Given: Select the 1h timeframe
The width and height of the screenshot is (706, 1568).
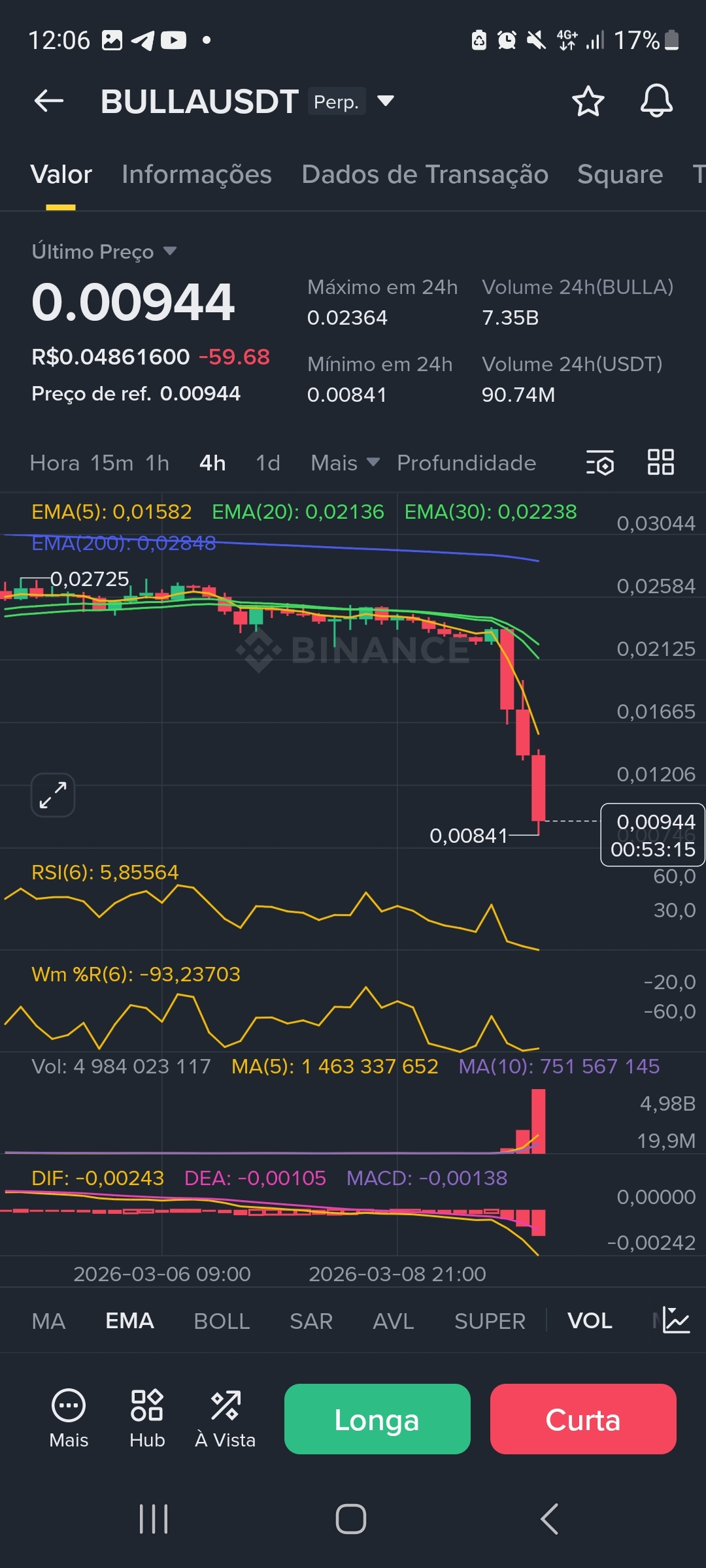Looking at the screenshot, I should point(158,463).
